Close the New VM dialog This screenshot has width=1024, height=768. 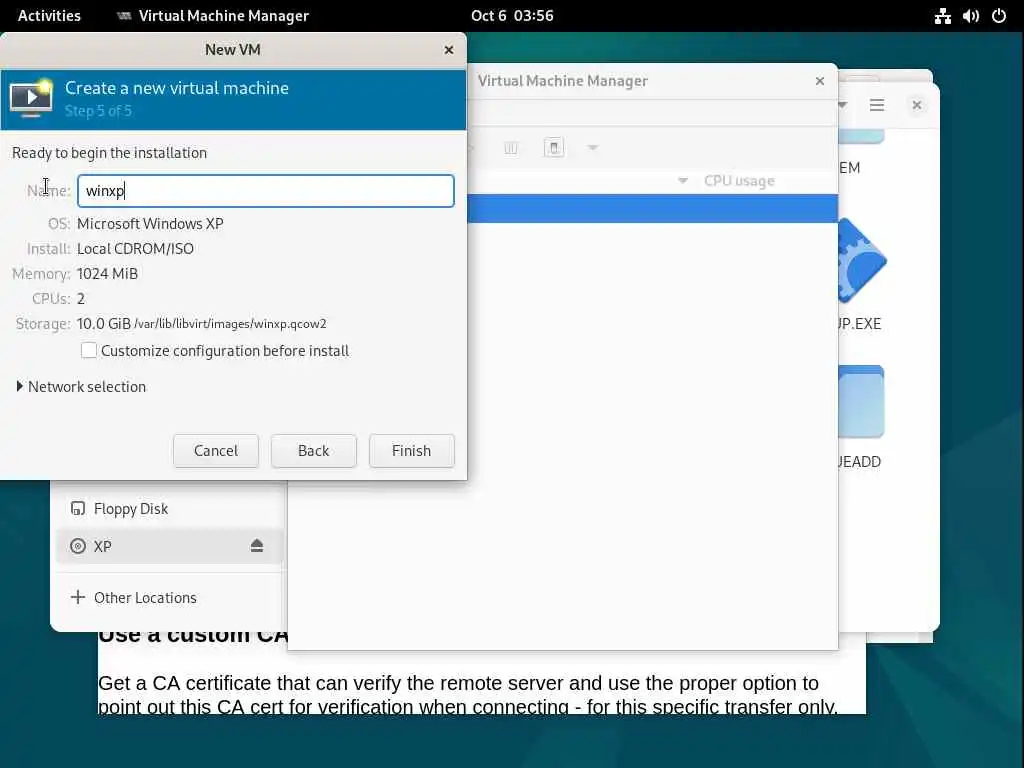point(449,50)
